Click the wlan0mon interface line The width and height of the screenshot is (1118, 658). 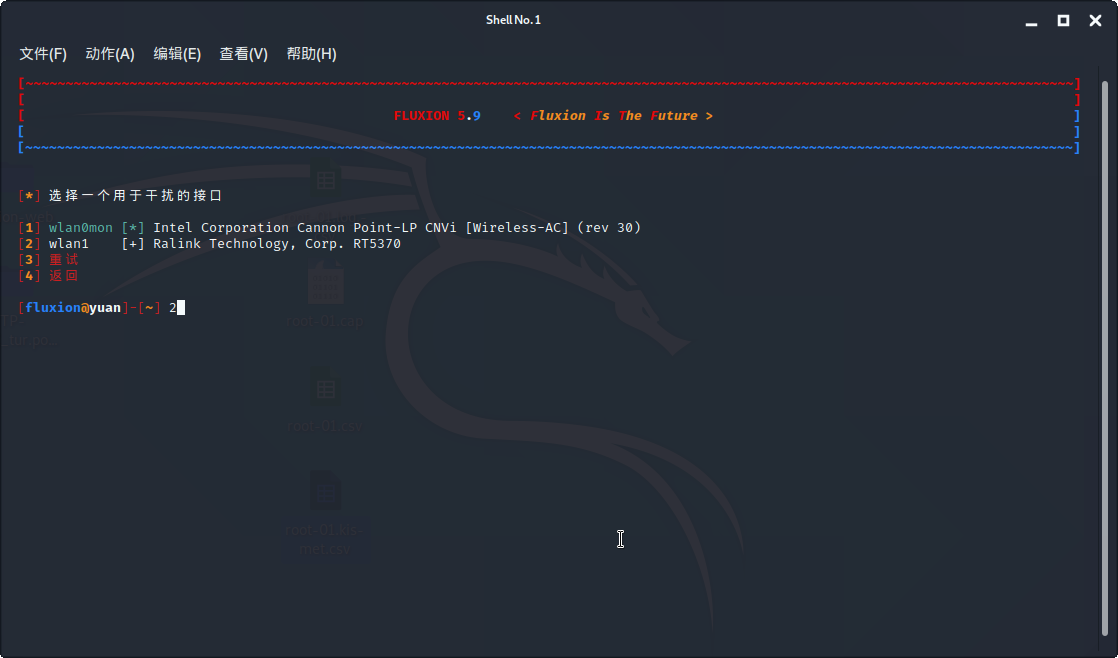[x=329, y=227]
